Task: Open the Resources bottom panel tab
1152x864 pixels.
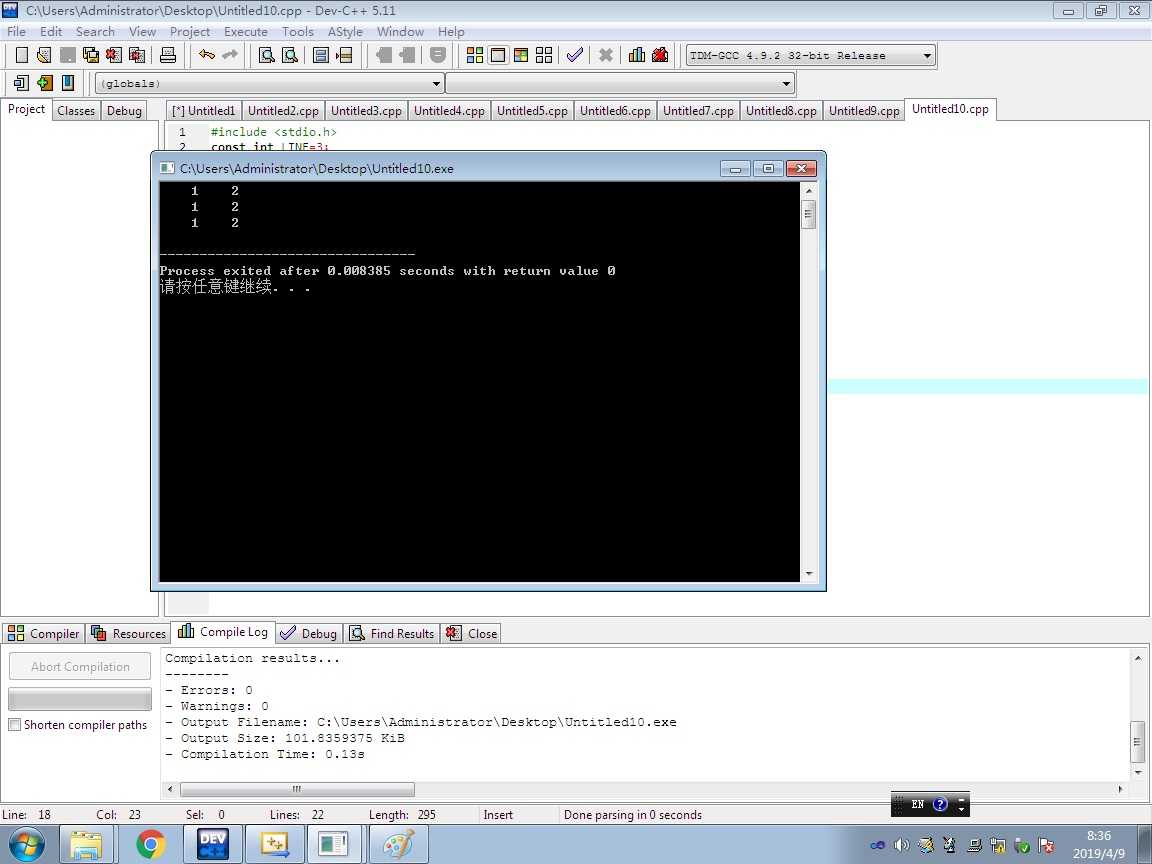Action: 129,633
